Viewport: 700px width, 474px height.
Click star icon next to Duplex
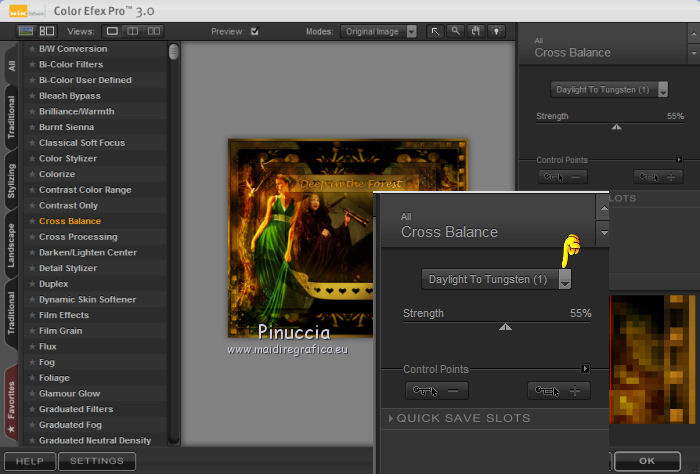(32, 284)
